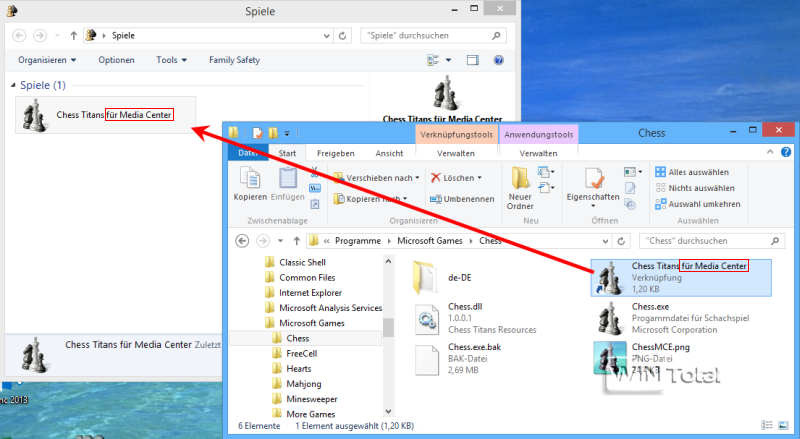This screenshot has width=800, height=439.
Task: Open Verwalten tab under Anwendungstools
Action: click(539, 153)
